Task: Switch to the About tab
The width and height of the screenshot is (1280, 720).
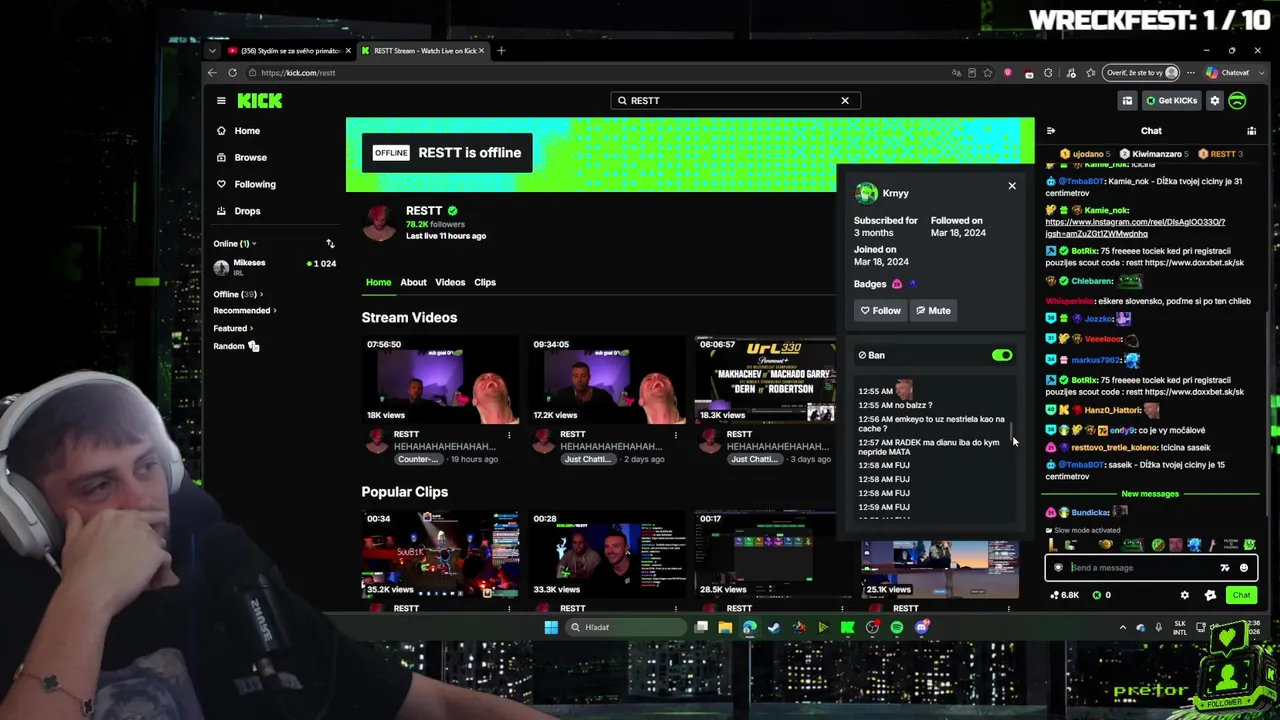Action: 413,282
